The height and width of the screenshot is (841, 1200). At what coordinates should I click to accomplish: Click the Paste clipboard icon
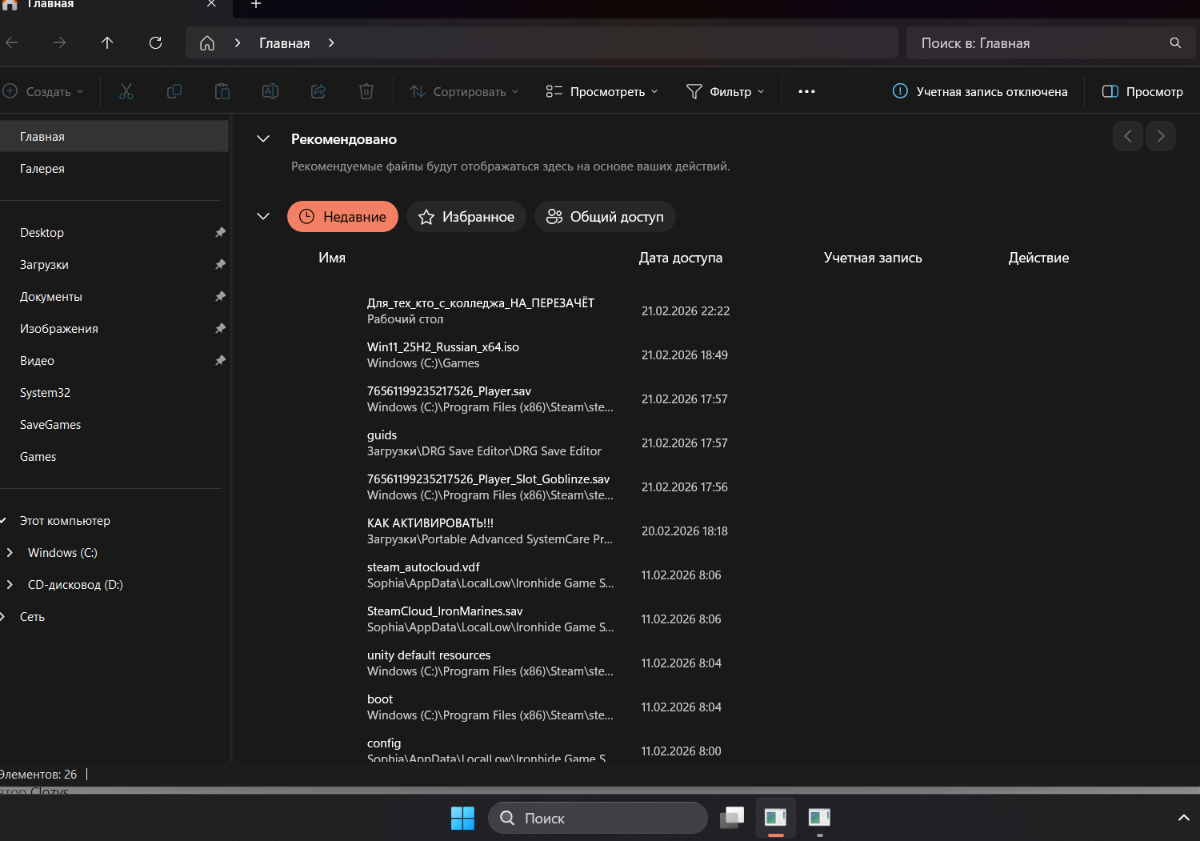pyautogui.click(x=222, y=91)
